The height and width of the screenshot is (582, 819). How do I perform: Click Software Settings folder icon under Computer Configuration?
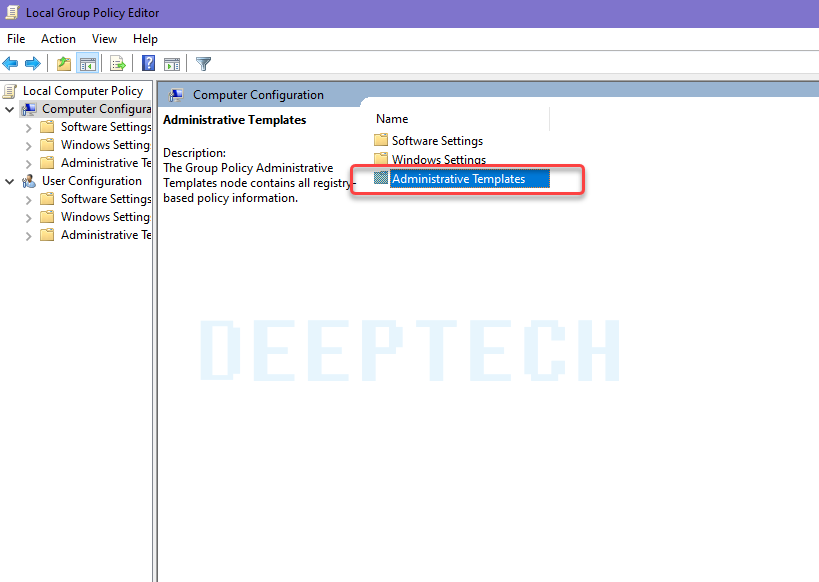[x=47, y=127]
